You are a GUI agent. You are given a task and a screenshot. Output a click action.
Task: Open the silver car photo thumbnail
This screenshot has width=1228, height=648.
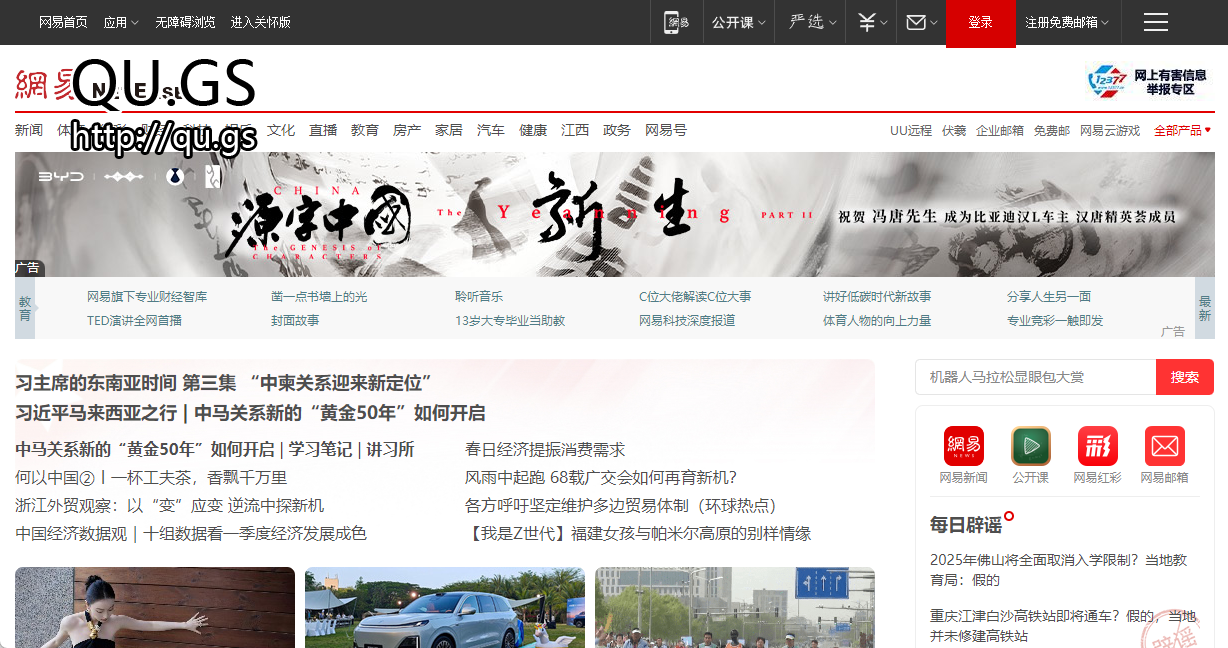445,608
